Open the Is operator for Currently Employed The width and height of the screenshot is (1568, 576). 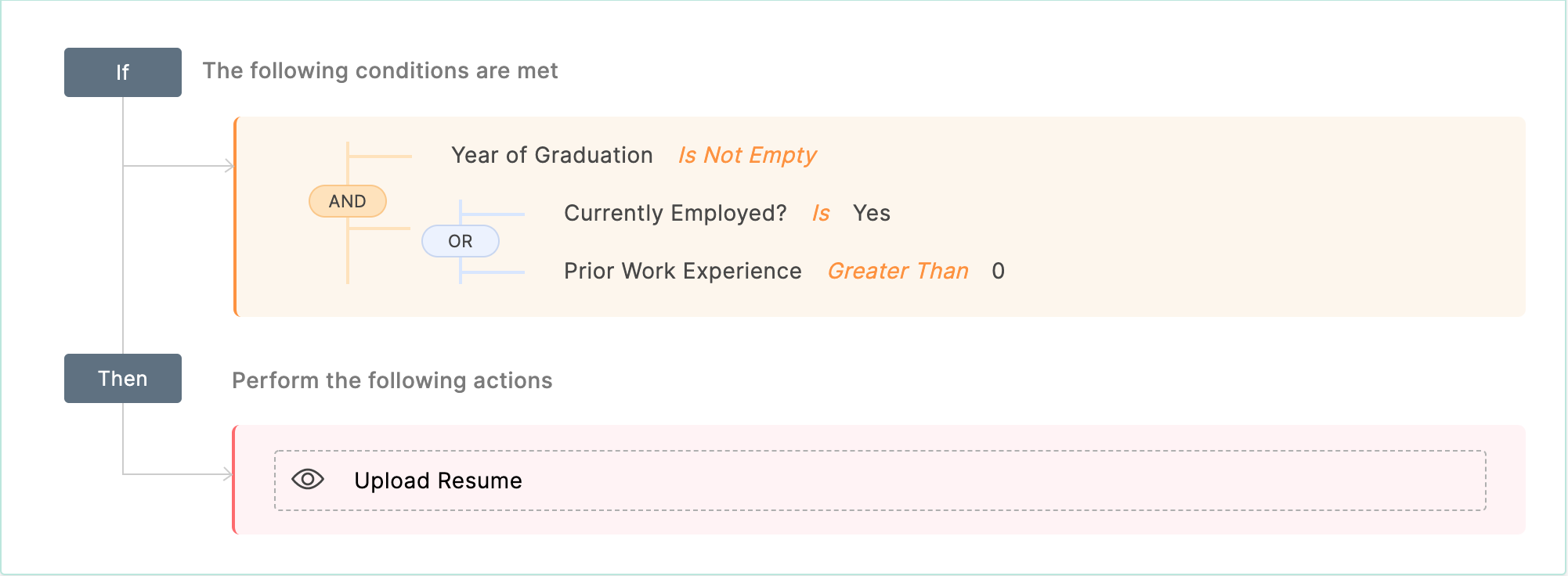point(821,213)
